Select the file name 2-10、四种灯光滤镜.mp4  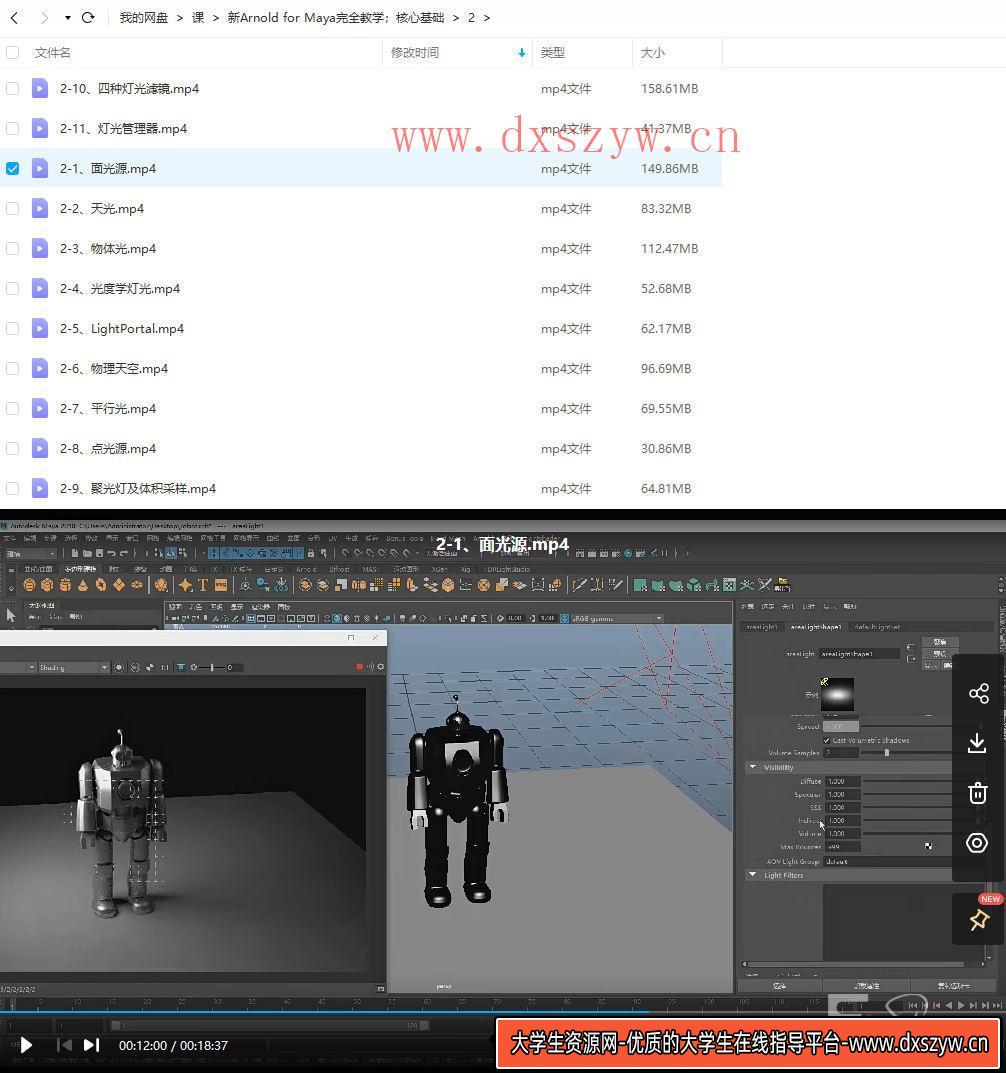129,88
